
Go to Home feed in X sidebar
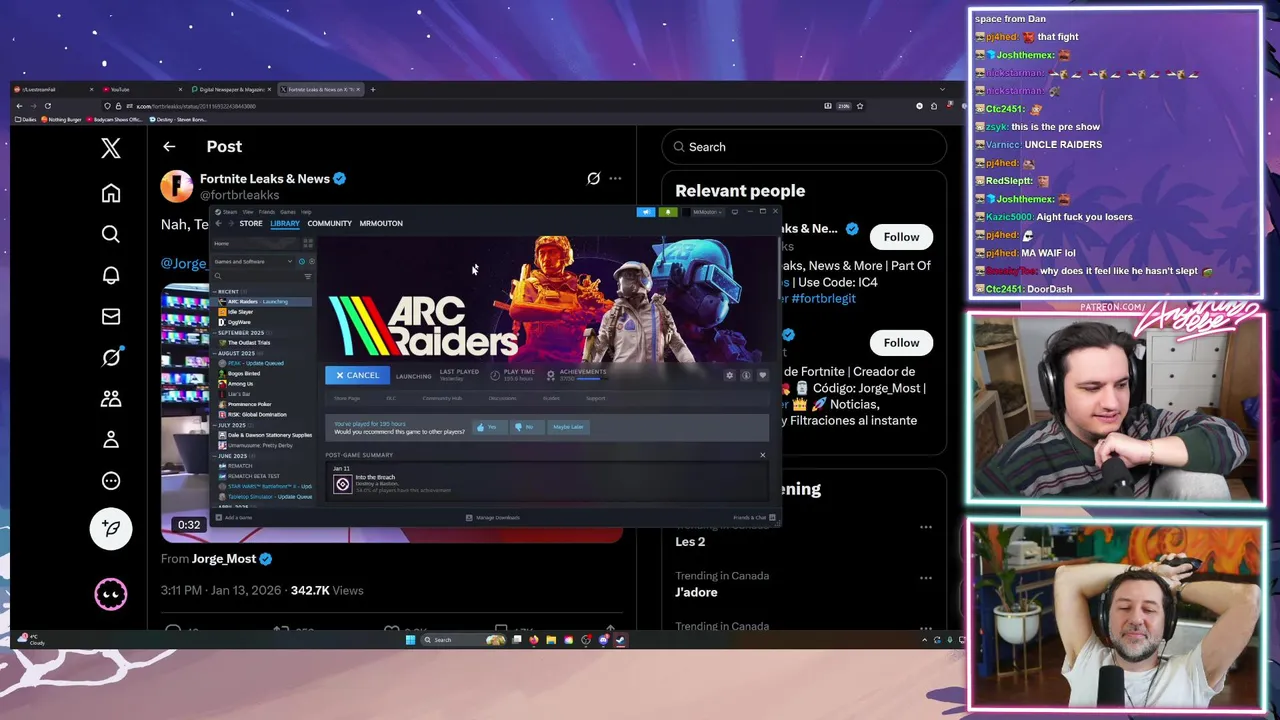coord(111,193)
